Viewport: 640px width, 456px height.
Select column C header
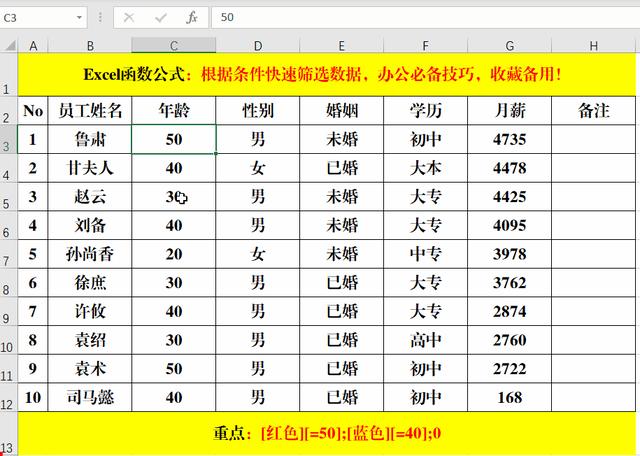tap(173, 46)
